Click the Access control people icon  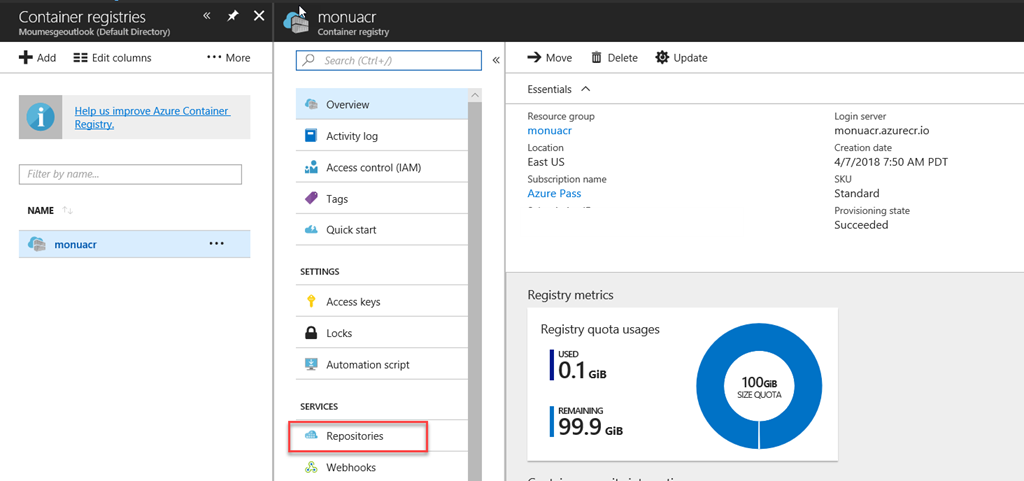point(312,168)
